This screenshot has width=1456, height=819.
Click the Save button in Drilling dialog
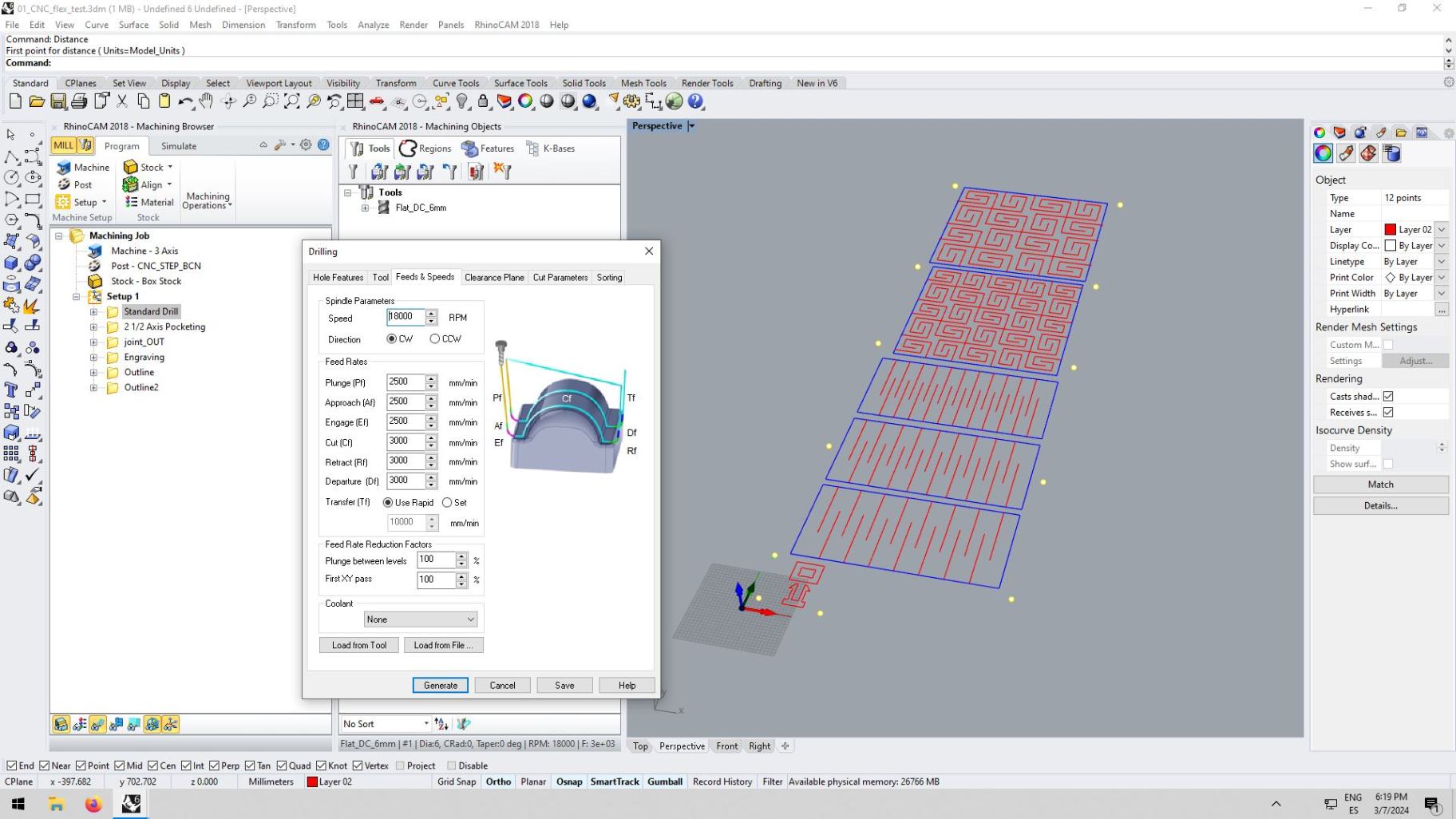[564, 686]
